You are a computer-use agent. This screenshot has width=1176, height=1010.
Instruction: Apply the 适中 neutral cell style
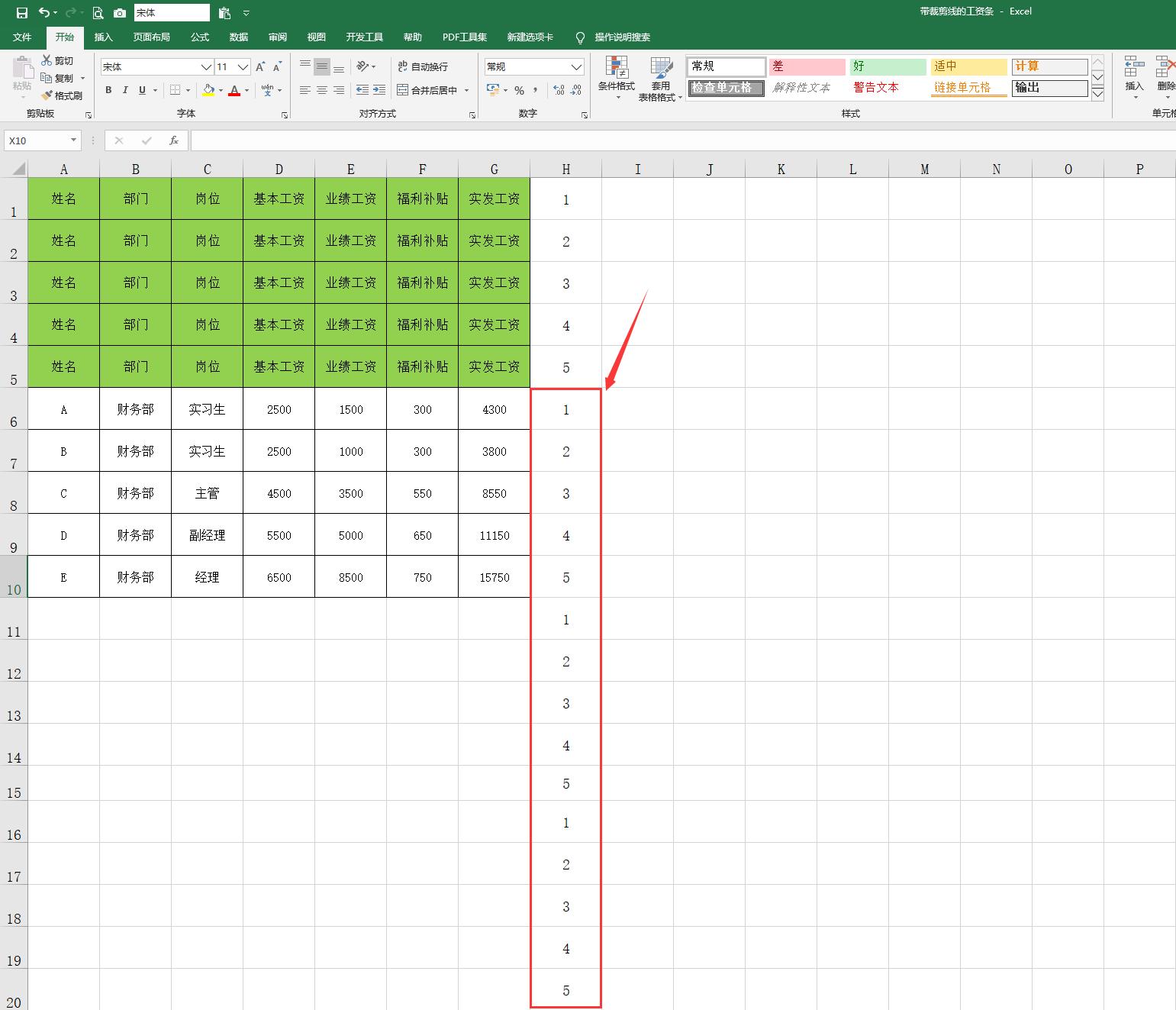(x=968, y=66)
